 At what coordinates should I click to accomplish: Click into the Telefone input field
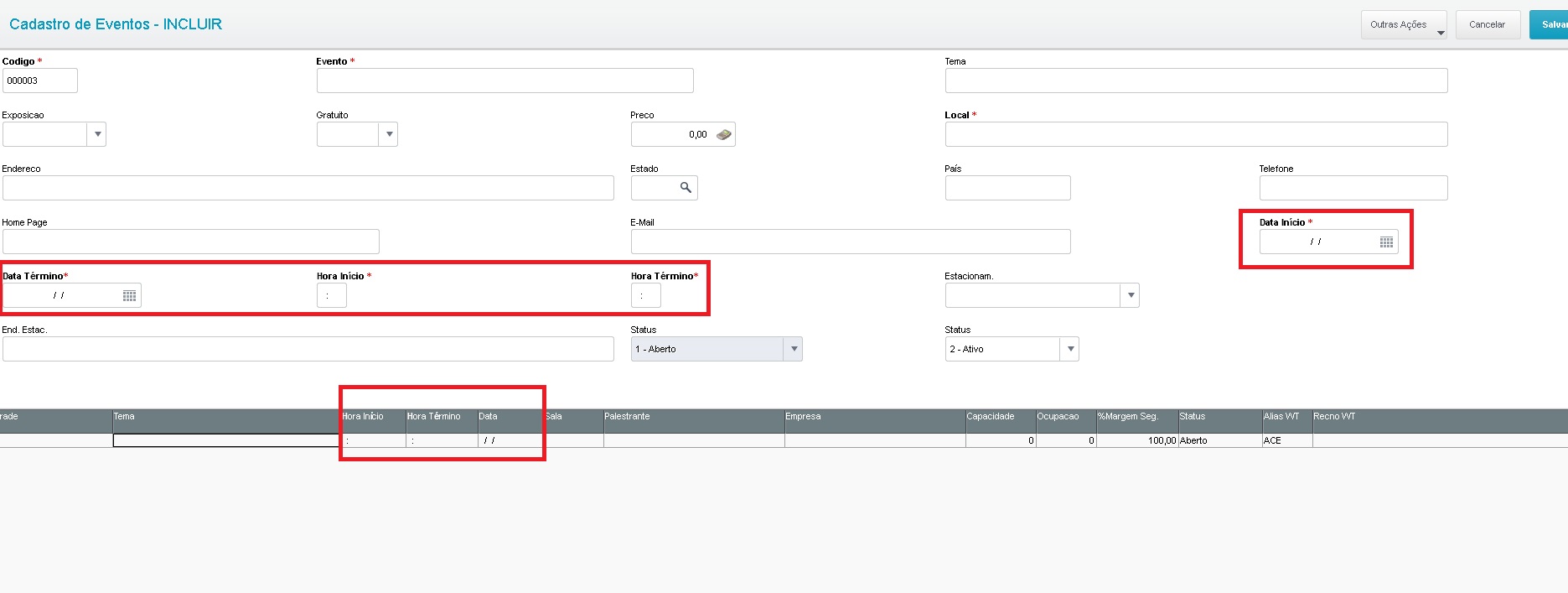point(1353,188)
